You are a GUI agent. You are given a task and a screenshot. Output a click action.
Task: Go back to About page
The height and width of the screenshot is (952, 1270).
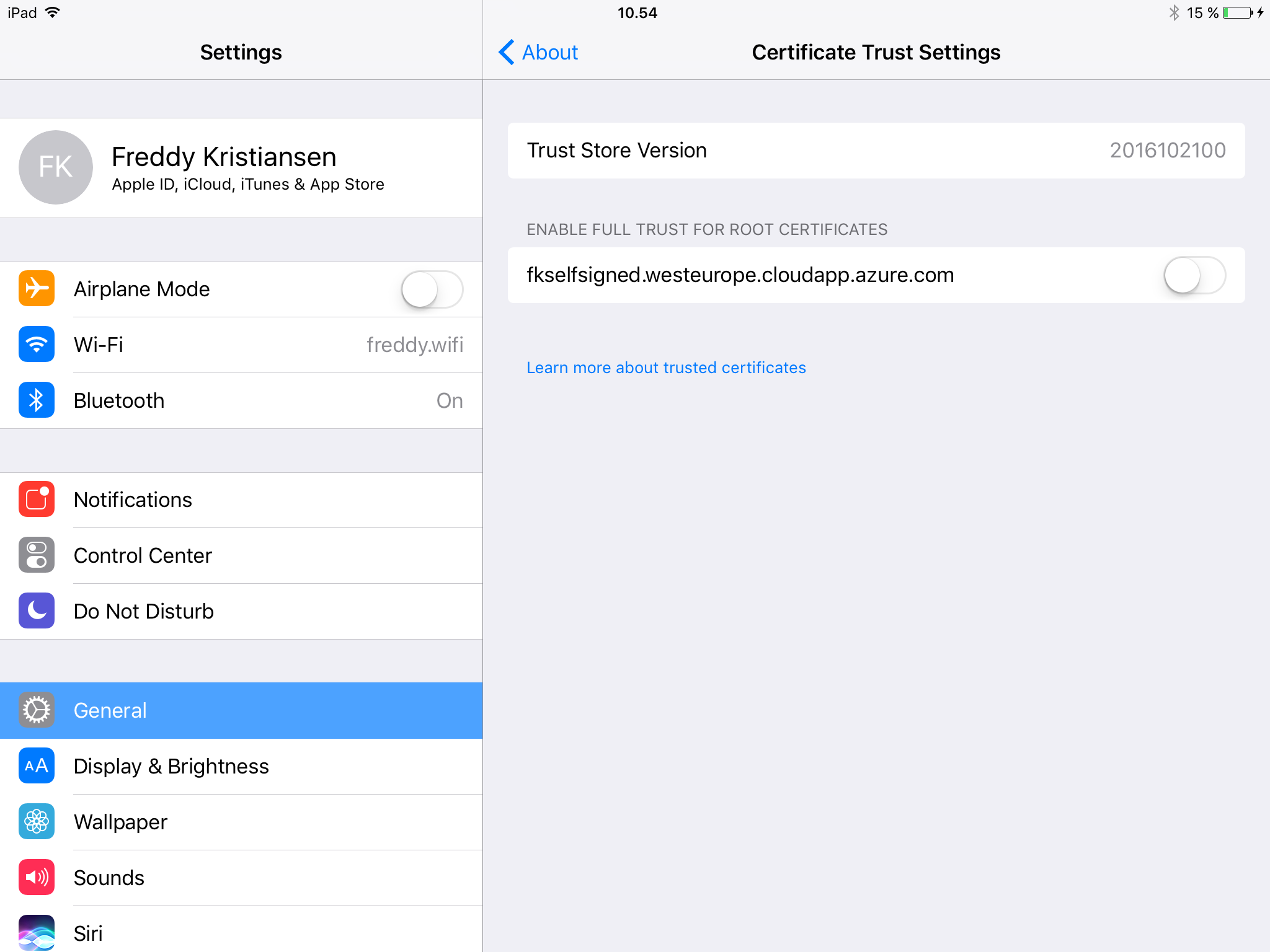point(538,53)
